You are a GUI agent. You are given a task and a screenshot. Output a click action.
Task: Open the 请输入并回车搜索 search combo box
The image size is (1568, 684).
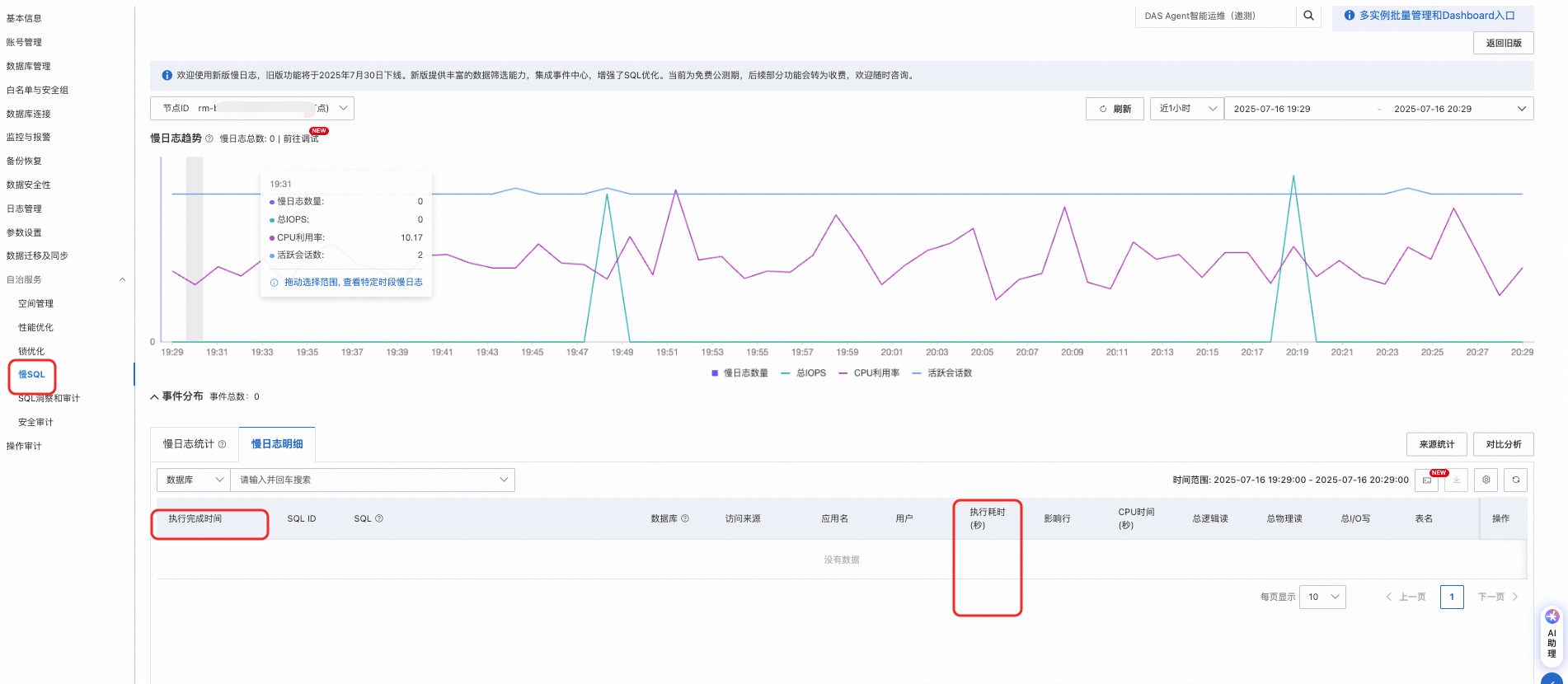coord(373,480)
